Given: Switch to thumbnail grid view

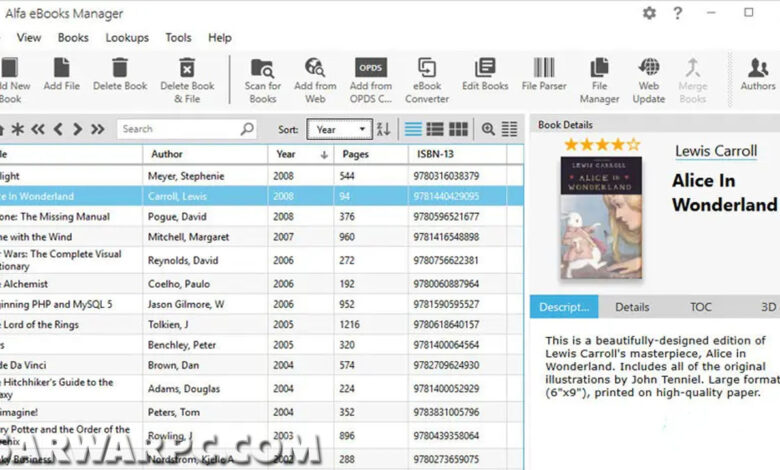Looking at the screenshot, I should point(458,129).
